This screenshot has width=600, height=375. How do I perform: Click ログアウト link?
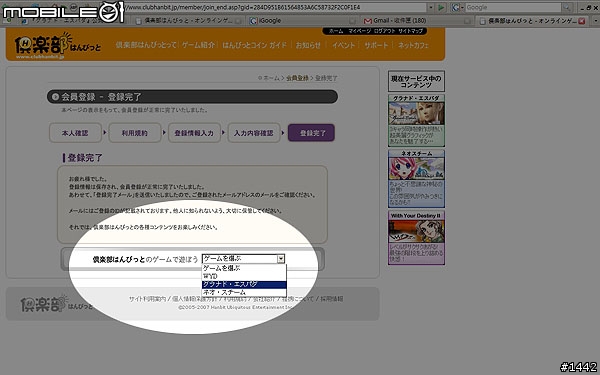[x=384, y=31]
